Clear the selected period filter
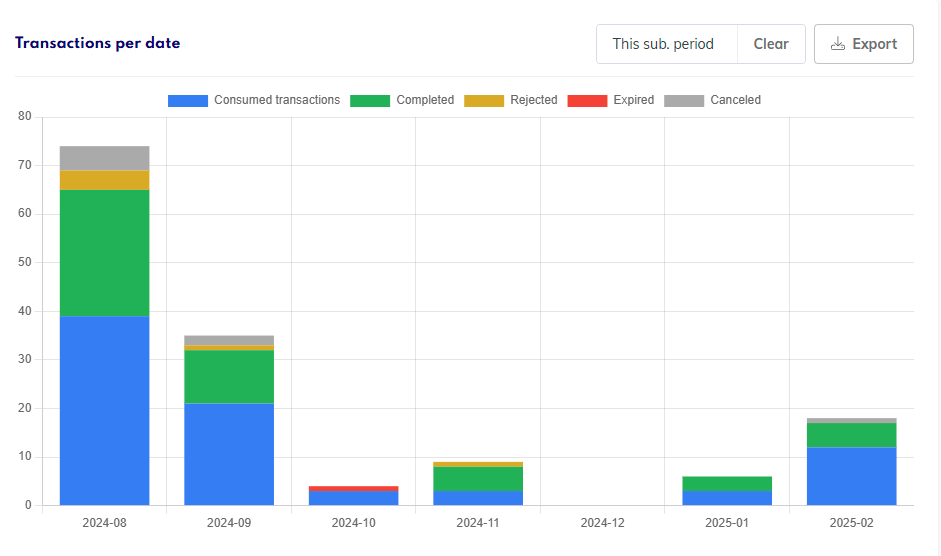Image resolution: width=941 pixels, height=556 pixels. pos(770,44)
